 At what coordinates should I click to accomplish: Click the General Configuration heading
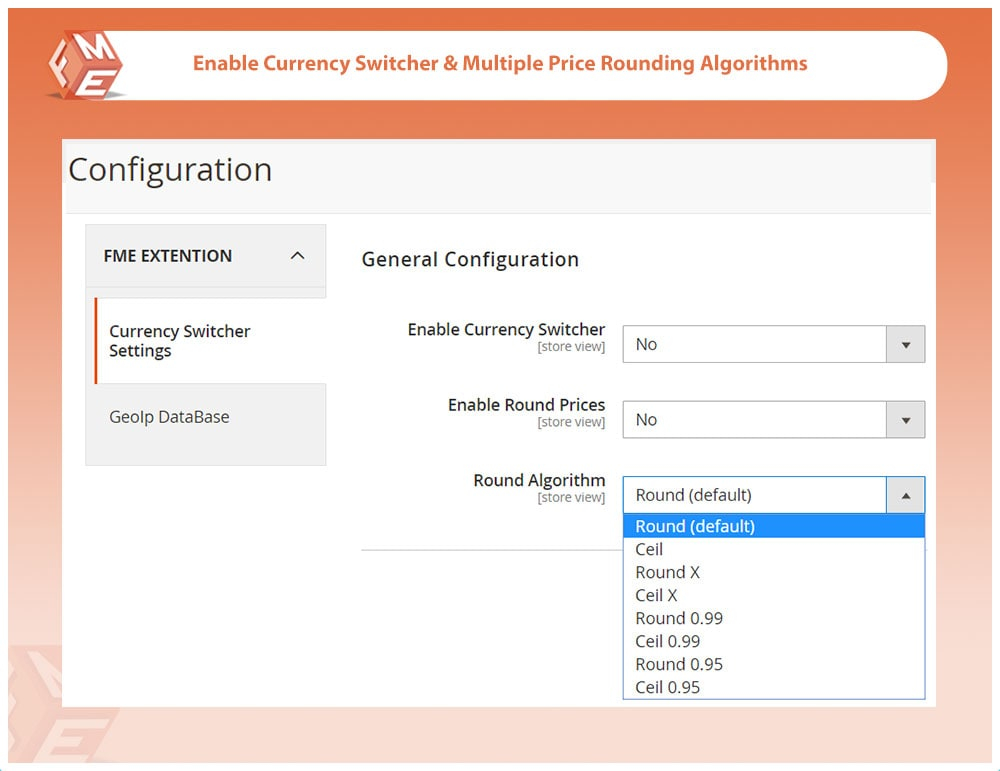[470, 260]
